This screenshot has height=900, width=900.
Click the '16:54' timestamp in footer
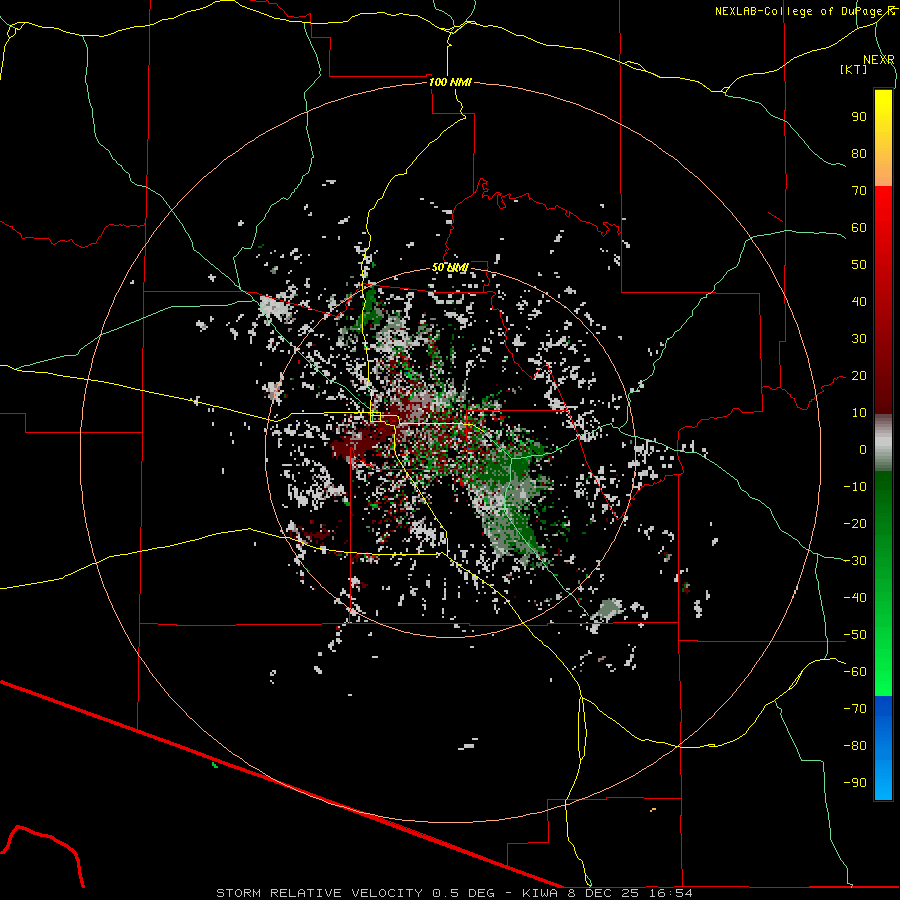point(670,893)
